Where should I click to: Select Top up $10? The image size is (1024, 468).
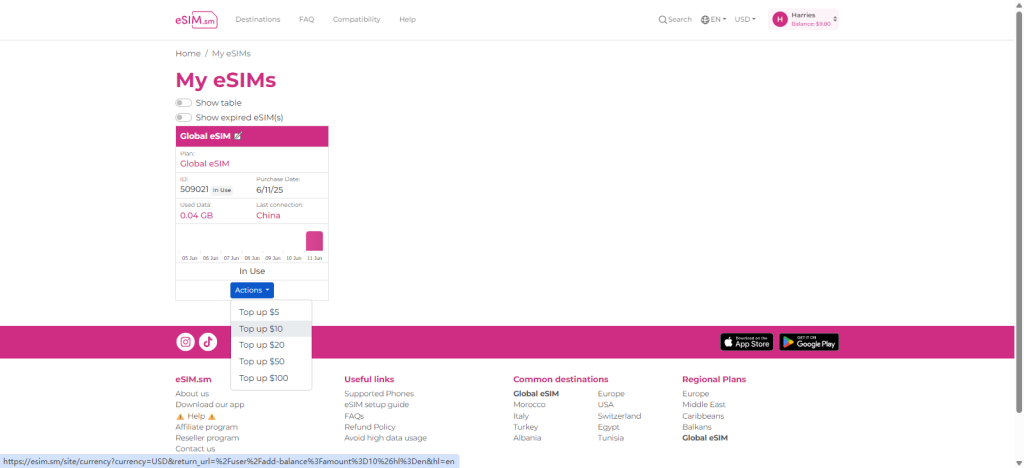tap(271, 329)
